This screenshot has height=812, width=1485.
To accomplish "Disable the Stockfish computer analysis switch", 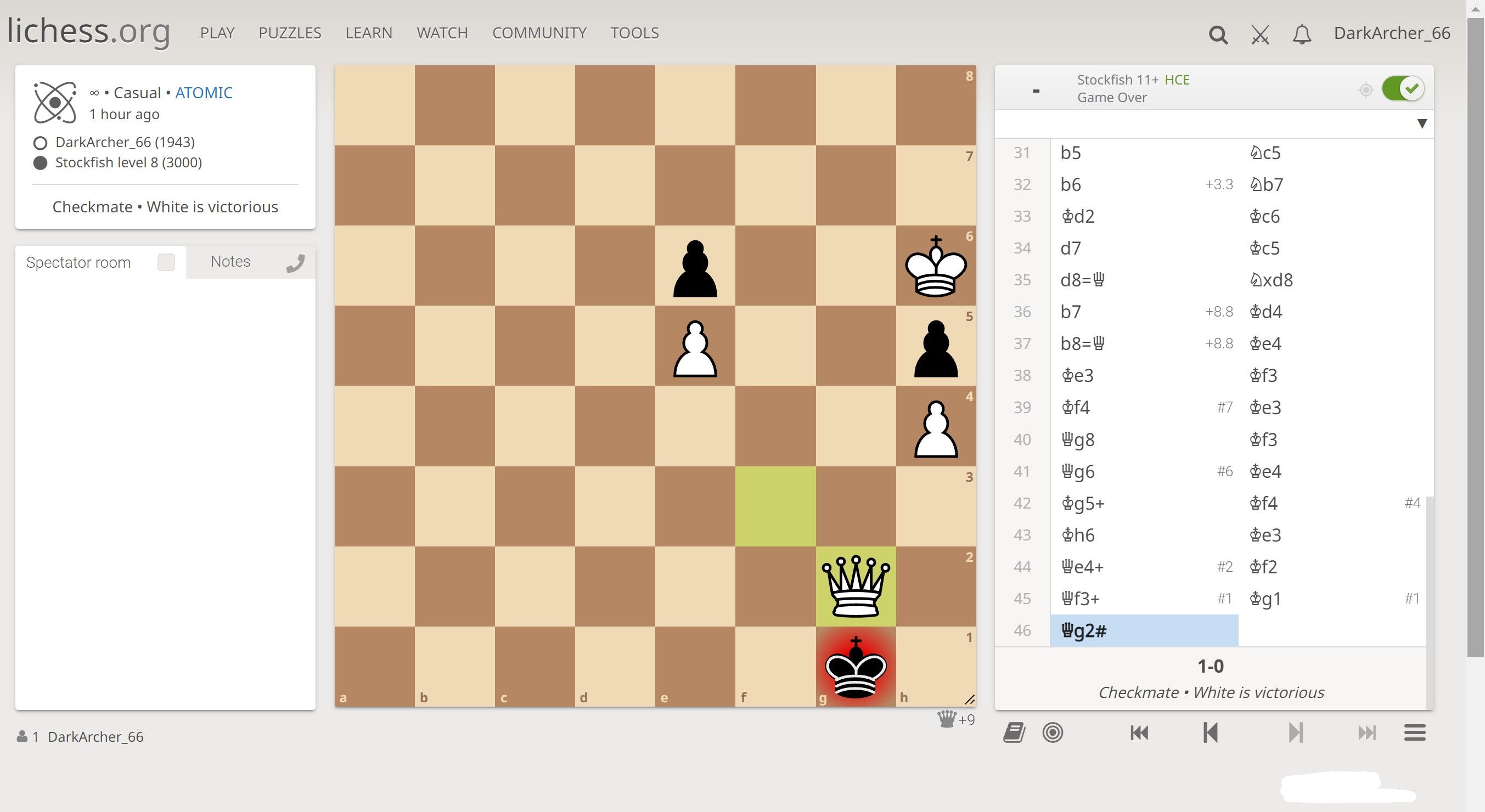I will 1403,88.
